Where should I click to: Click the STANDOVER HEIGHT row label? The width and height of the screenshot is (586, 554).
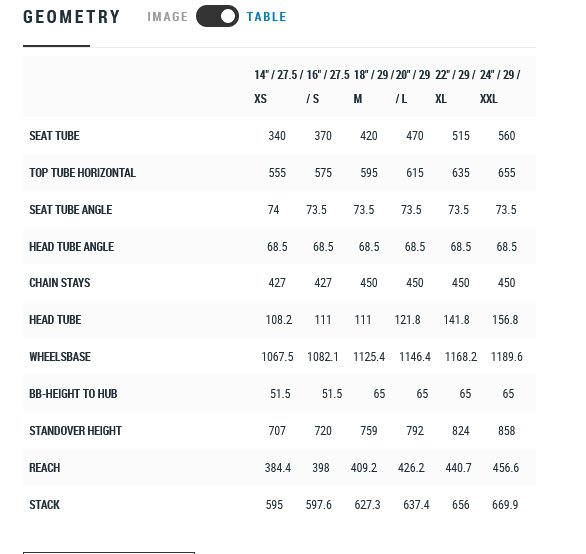(x=75, y=431)
